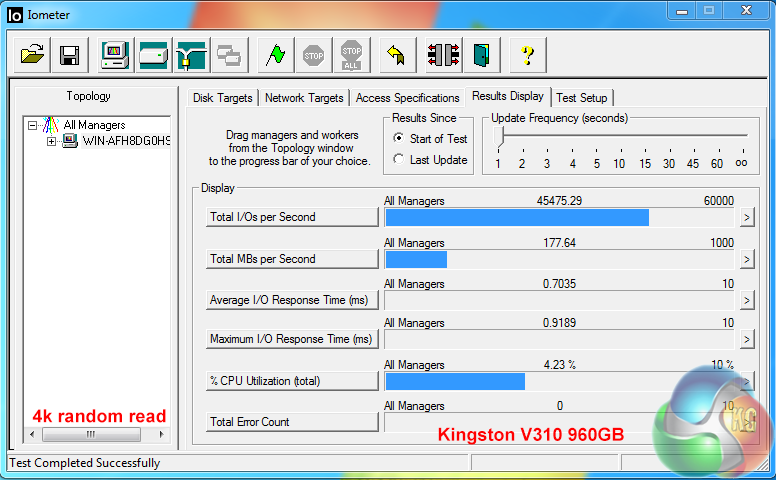Expand the WIN-AFH8DG0HS manager node

(x=51, y=142)
